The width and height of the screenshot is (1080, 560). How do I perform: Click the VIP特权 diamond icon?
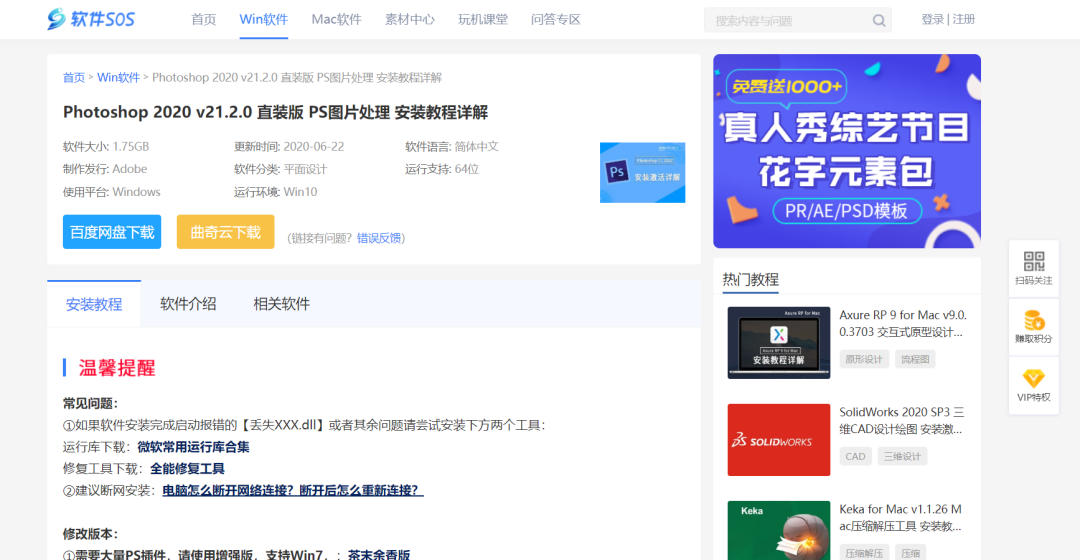coord(1033,378)
